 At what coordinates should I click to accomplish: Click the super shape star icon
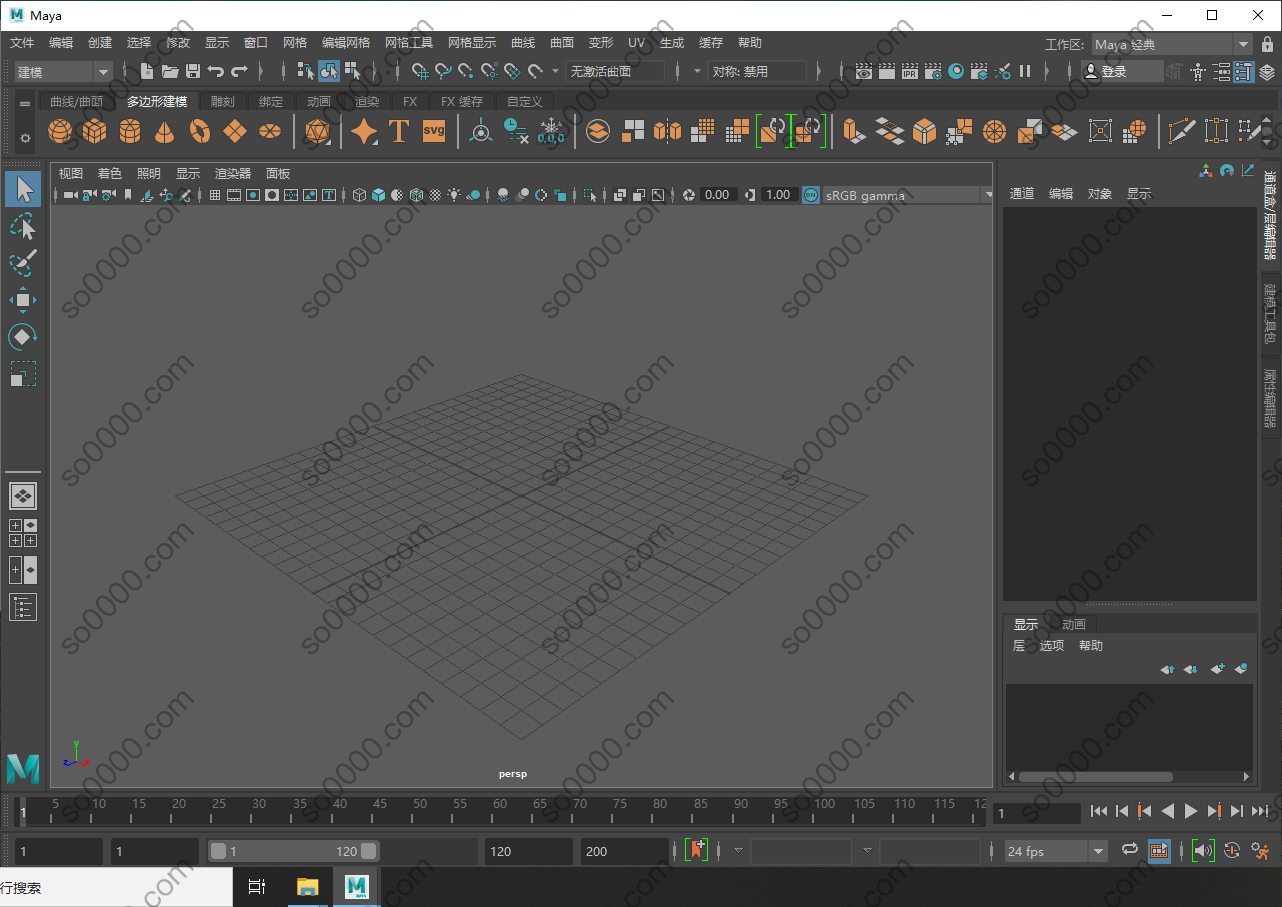click(364, 131)
